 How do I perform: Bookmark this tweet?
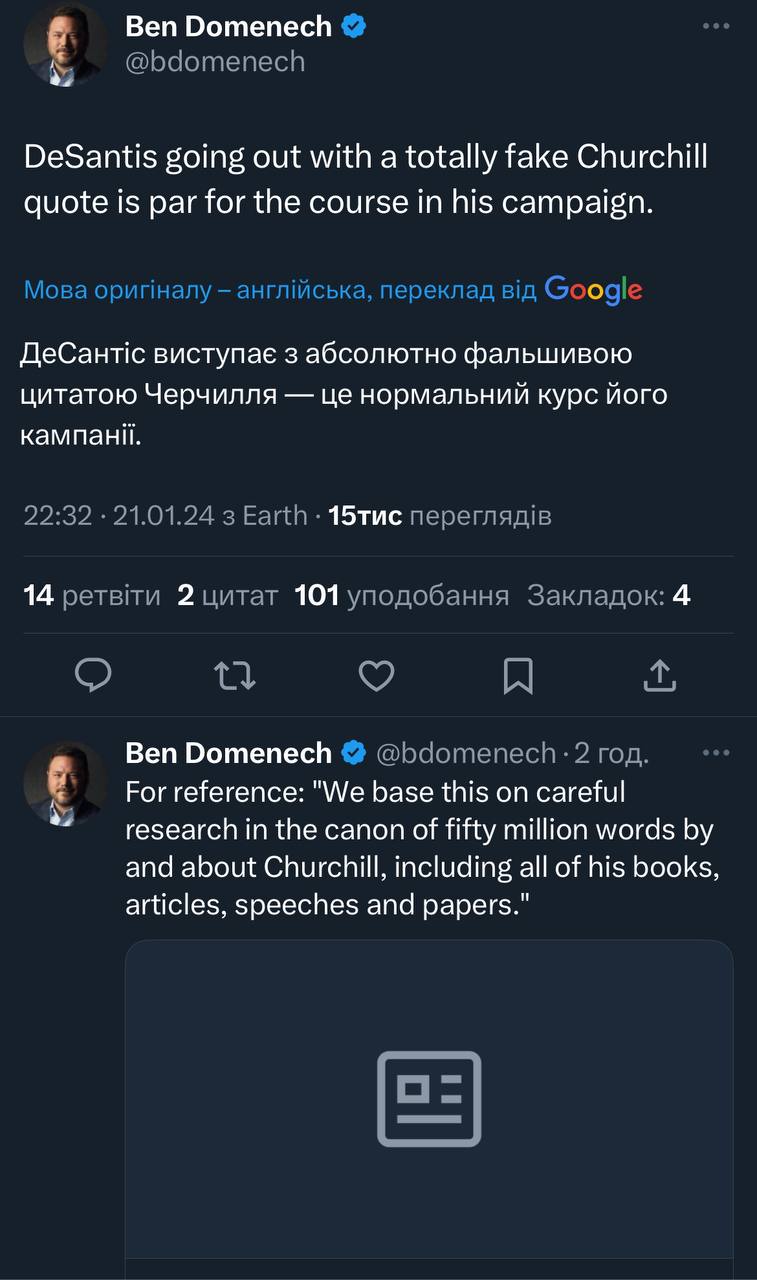[517, 677]
